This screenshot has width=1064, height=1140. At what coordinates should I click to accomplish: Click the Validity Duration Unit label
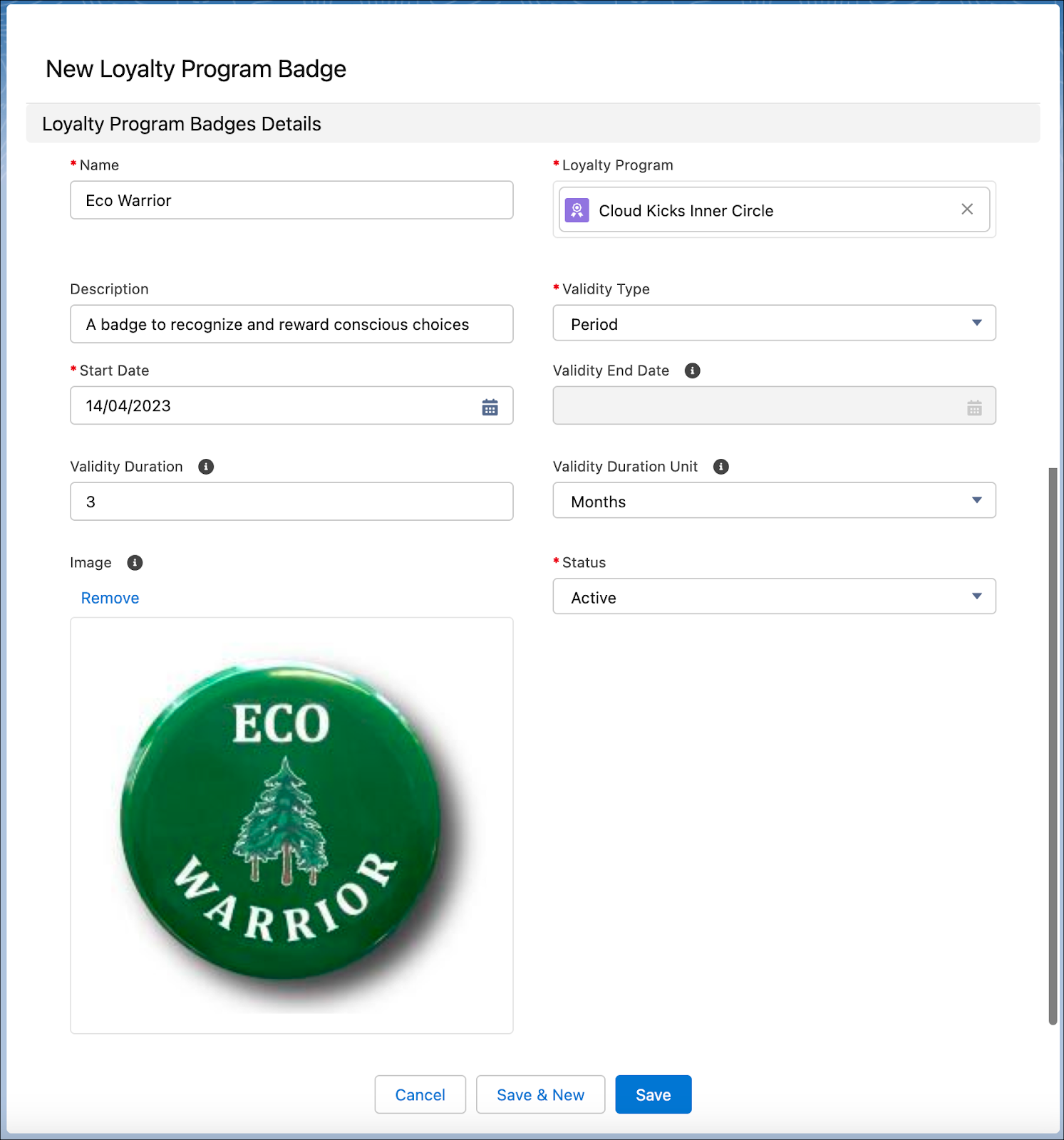tap(625, 467)
